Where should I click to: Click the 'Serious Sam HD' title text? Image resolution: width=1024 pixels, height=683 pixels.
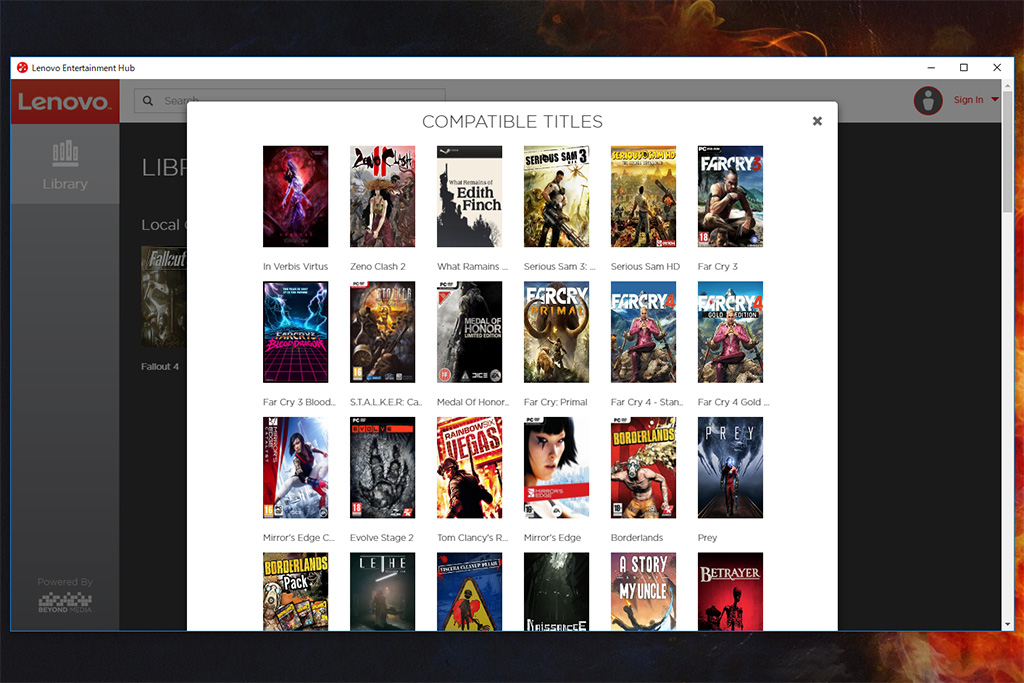point(645,266)
